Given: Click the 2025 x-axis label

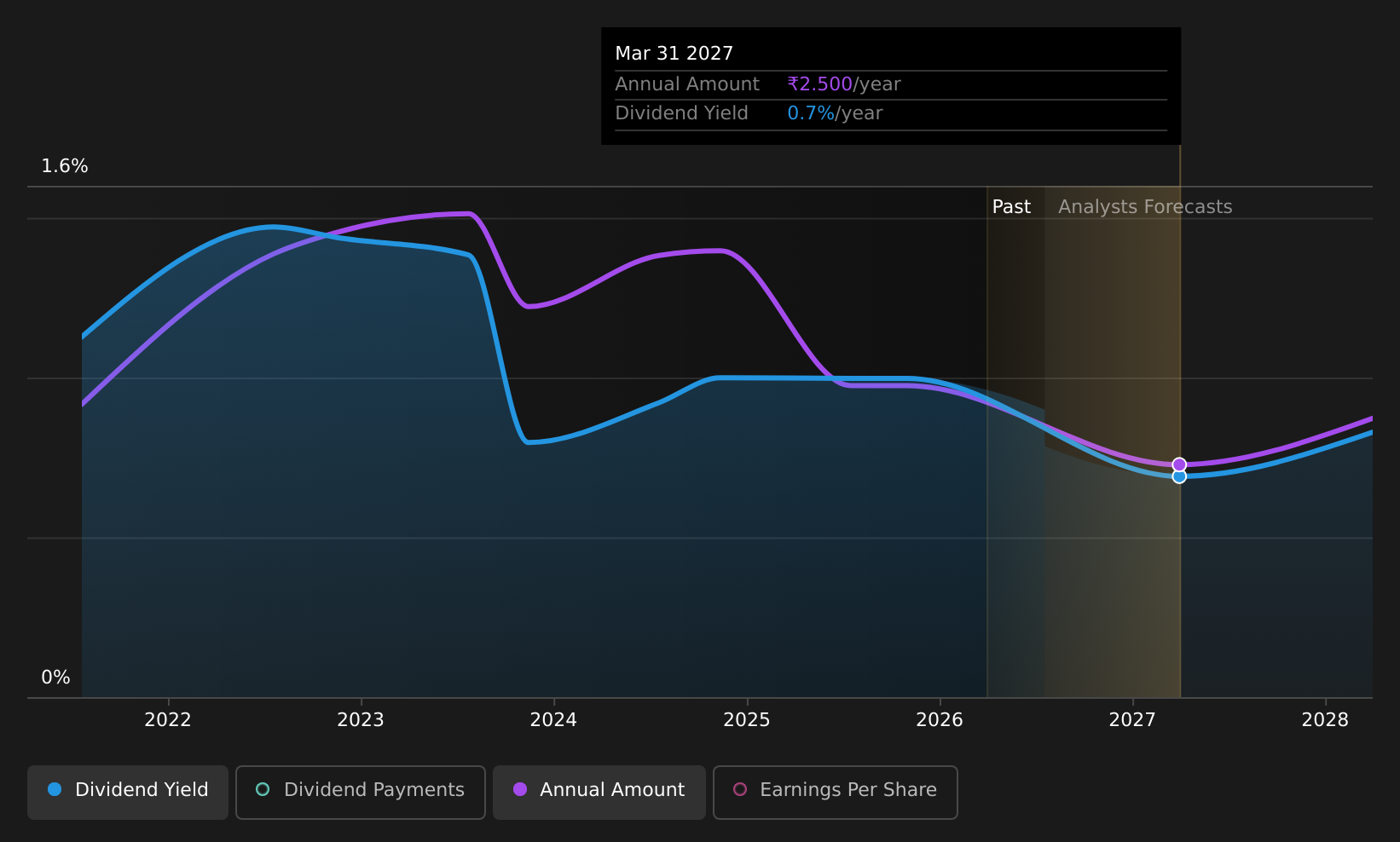Looking at the screenshot, I should pos(747,720).
